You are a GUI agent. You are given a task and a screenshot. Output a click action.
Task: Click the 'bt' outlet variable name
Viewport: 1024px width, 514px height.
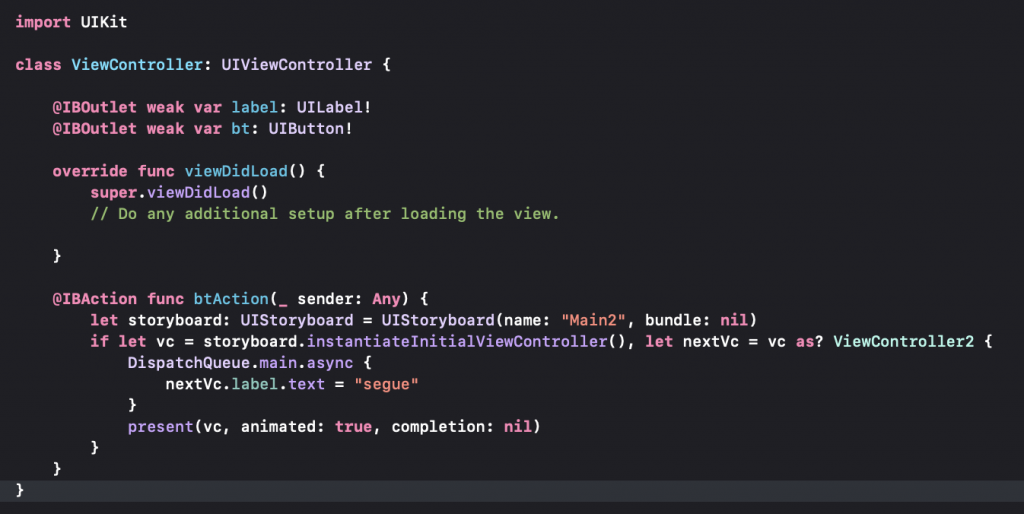pyautogui.click(x=240, y=129)
